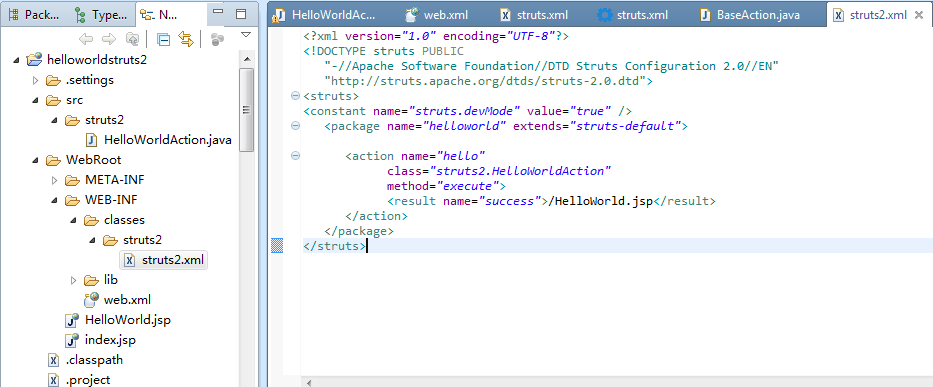Image resolution: width=933 pixels, height=387 pixels.
Task: Click the "struts2.HelloWorldAction" class attribute value
Action: coord(521,171)
